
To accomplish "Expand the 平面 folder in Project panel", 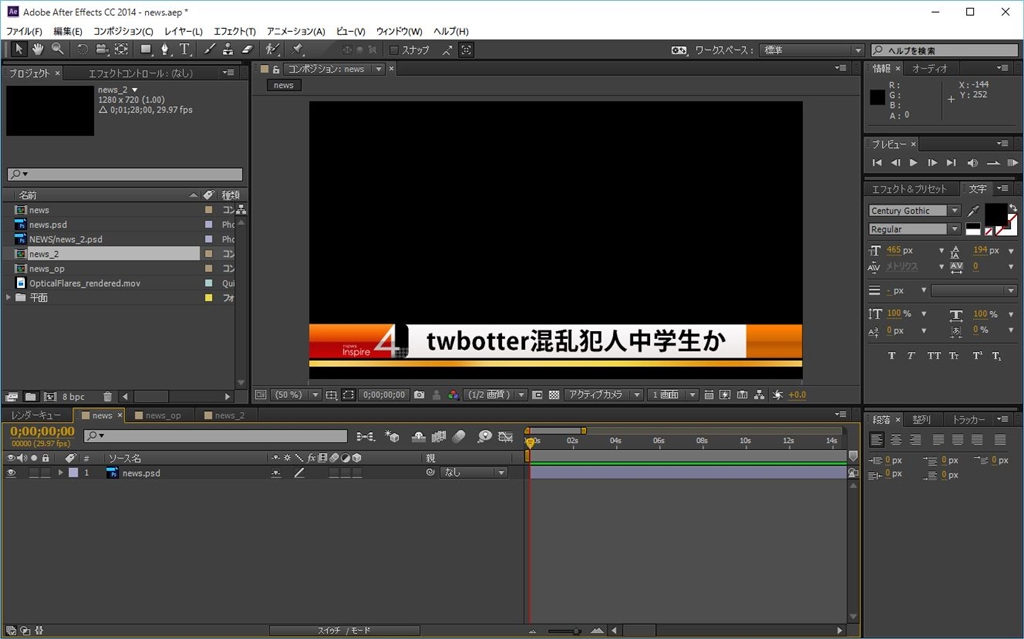I will 8,297.
